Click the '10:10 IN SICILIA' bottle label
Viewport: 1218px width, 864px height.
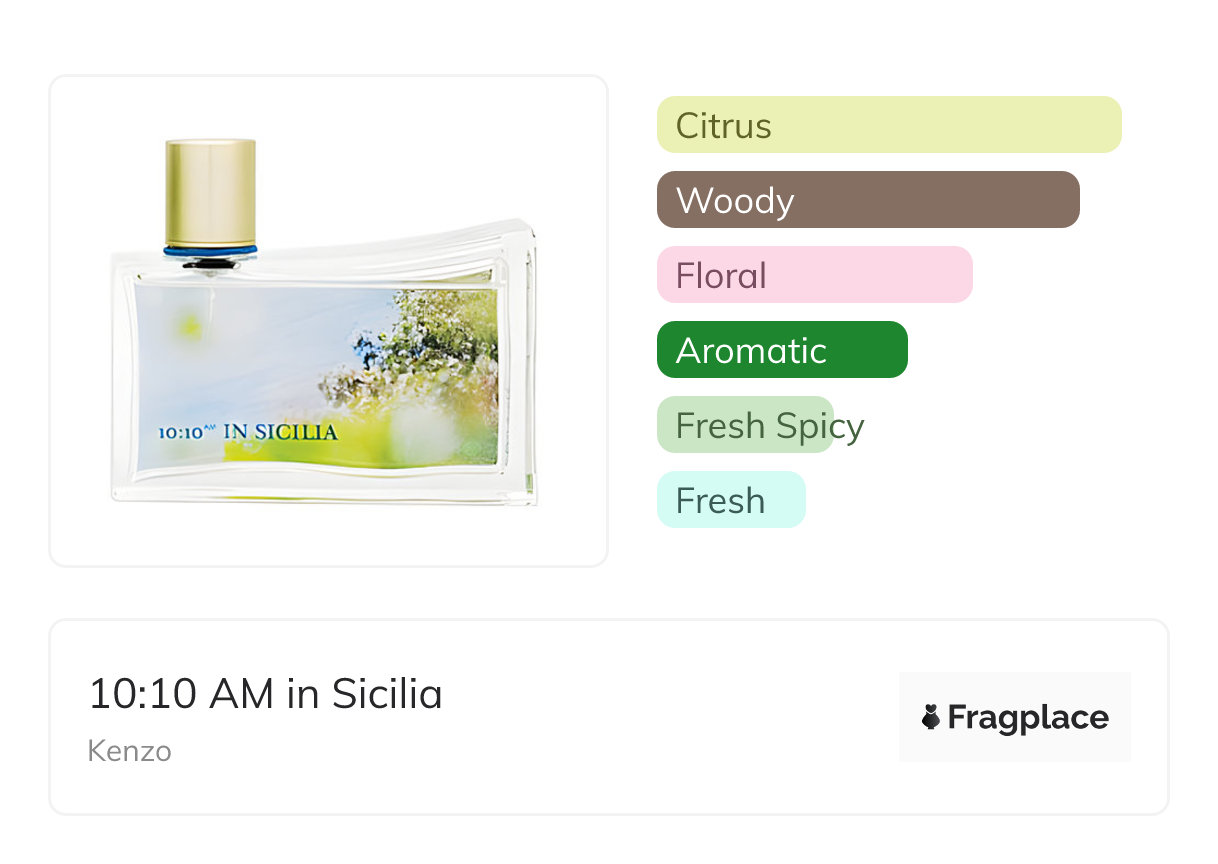(x=248, y=433)
